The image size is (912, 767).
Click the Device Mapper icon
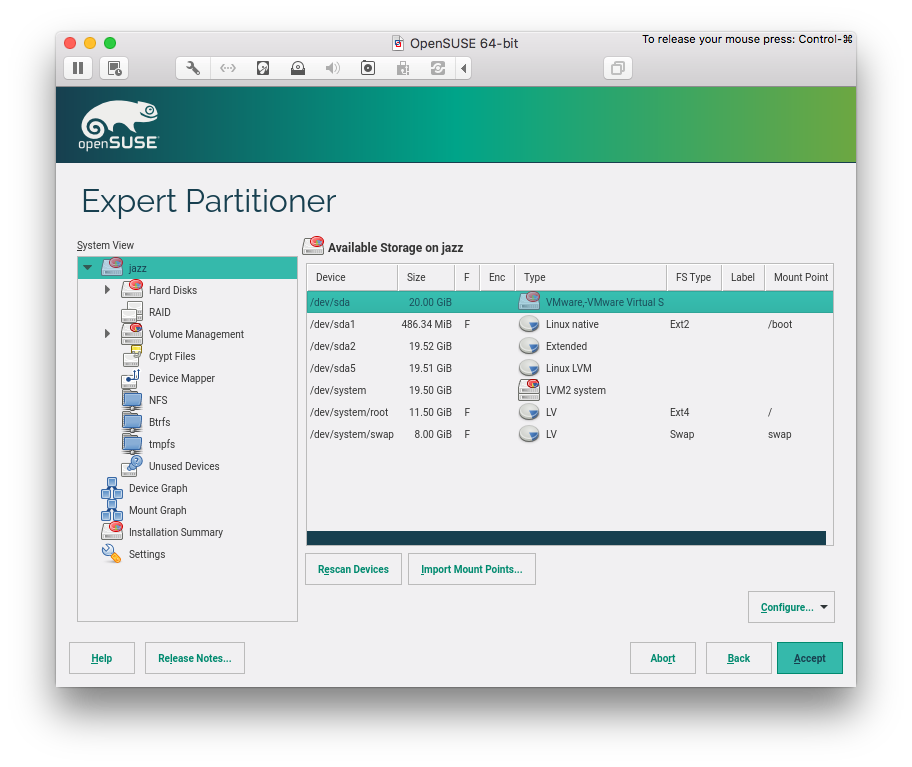click(131, 379)
